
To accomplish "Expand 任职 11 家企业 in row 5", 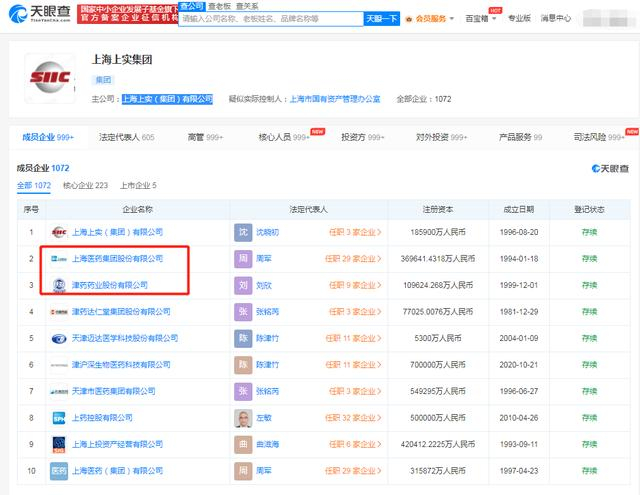I will pos(353,338).
